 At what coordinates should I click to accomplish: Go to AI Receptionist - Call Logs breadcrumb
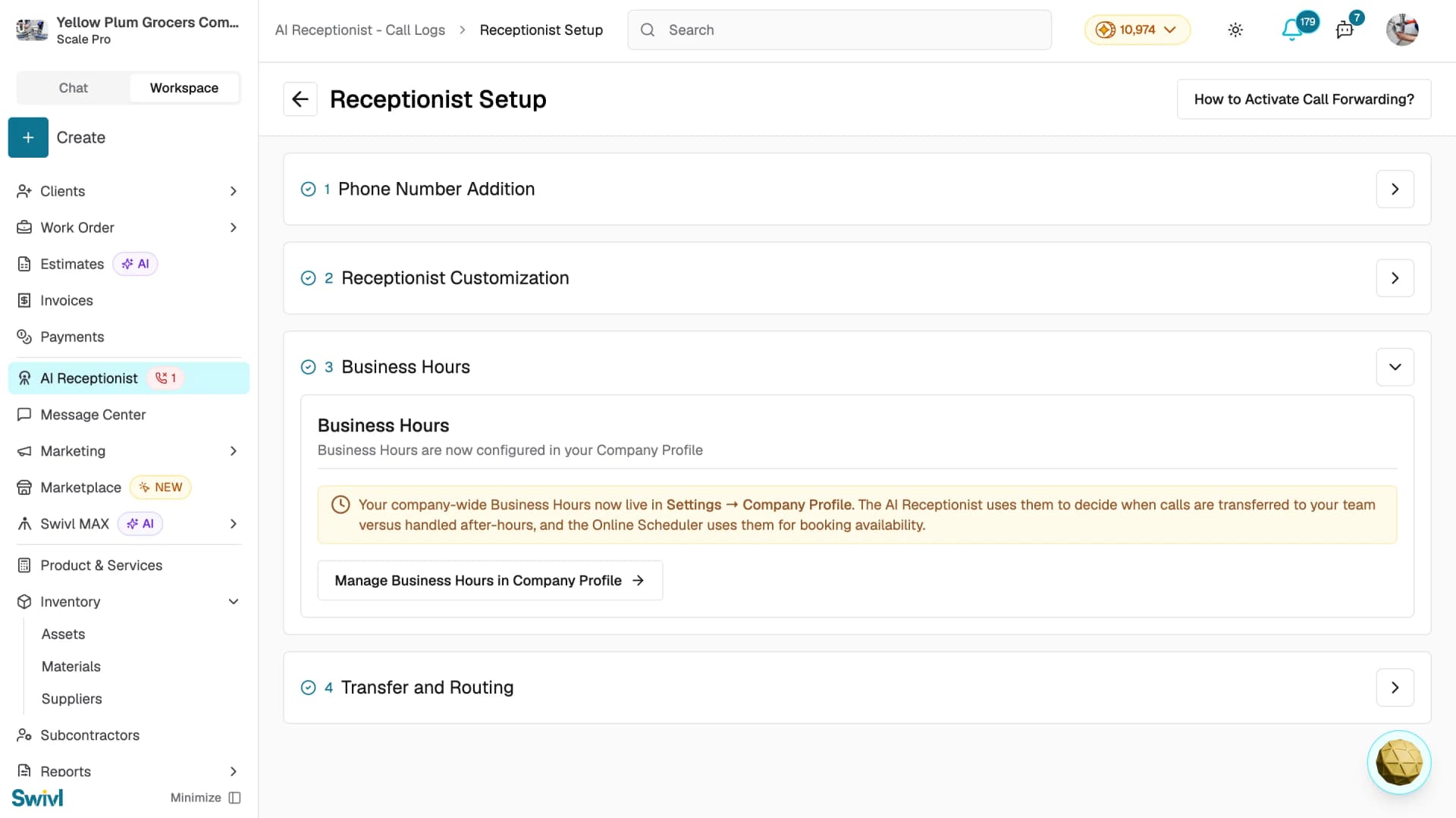tap(360, 30)
